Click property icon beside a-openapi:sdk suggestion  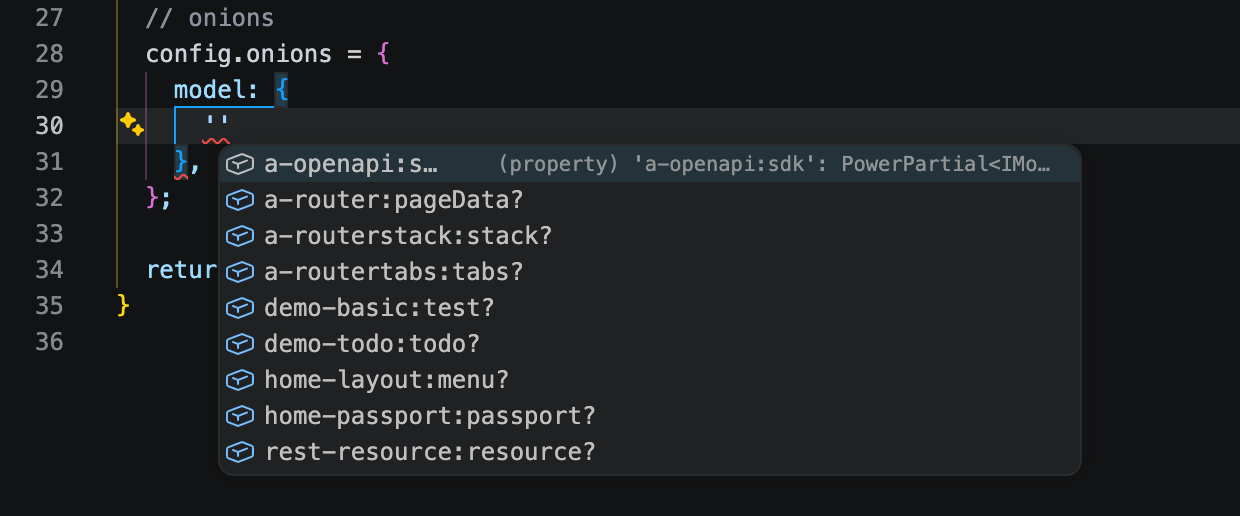(x=239, y=164)
